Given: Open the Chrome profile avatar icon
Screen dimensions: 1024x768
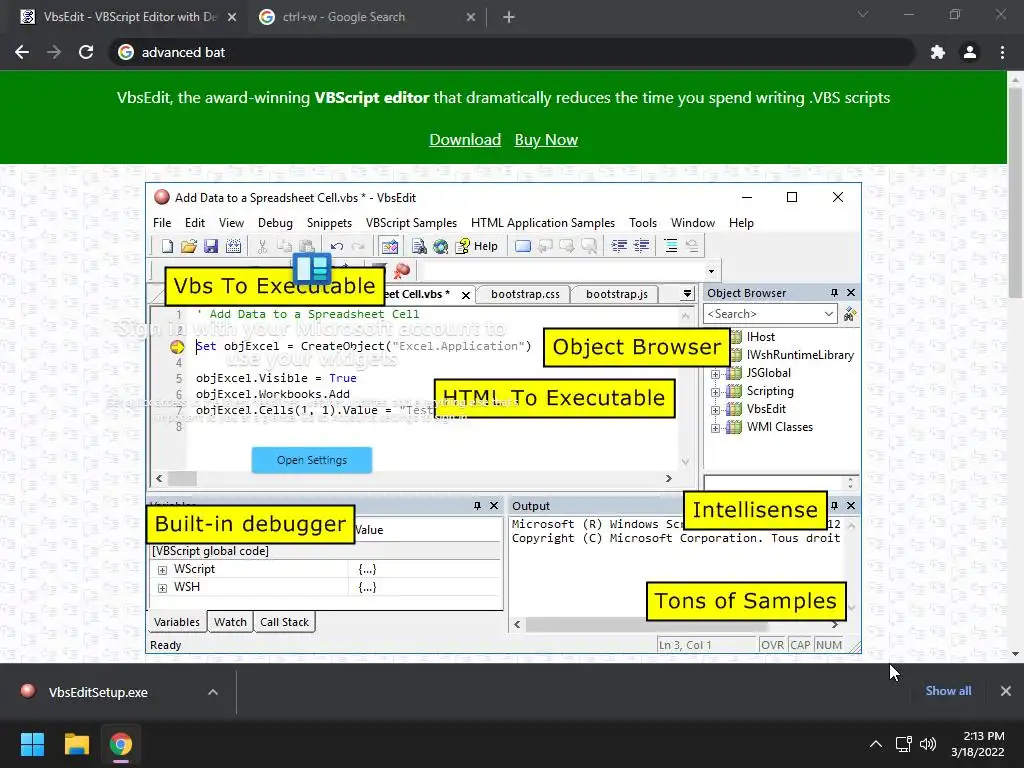Looking at the screenshot, I should click(970, 52).
